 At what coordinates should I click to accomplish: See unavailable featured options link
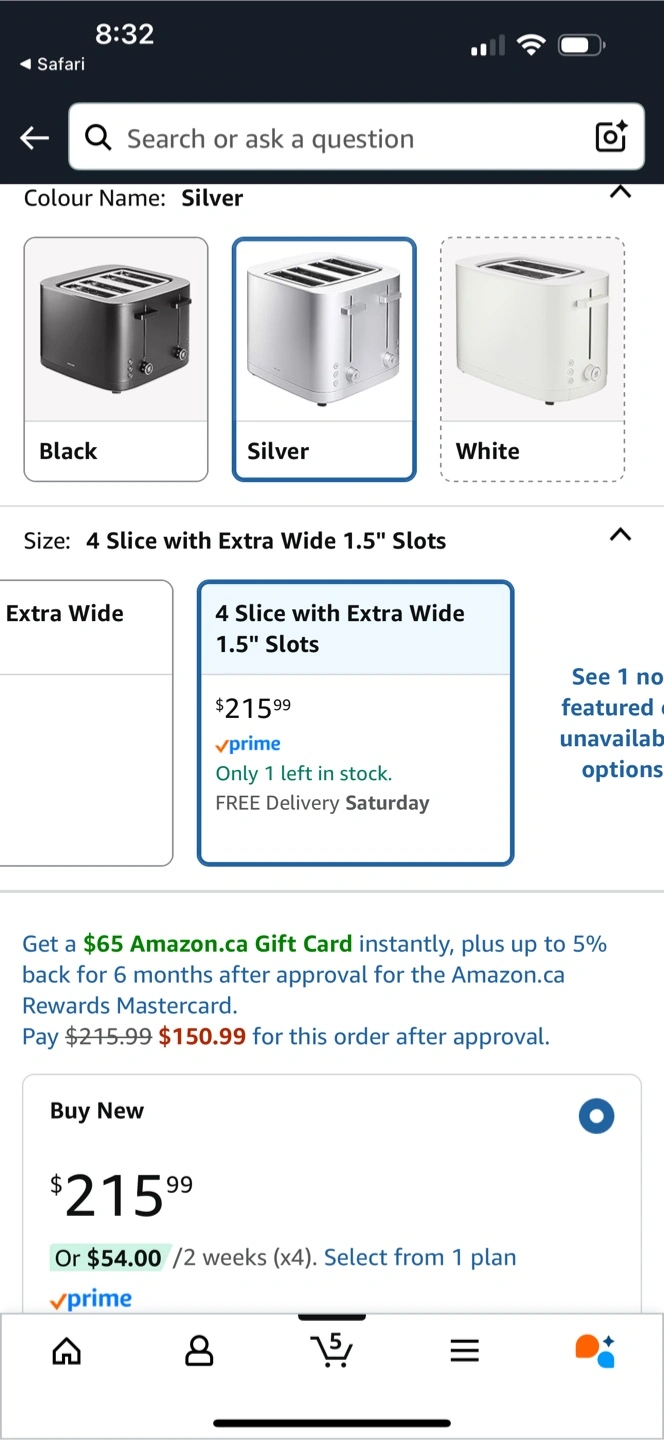pos(612,723)
